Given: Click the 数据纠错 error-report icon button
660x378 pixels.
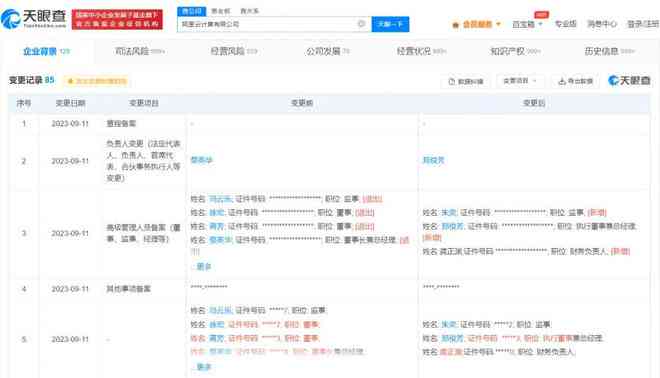Looking at the screenshot, I should click(466, 81).
